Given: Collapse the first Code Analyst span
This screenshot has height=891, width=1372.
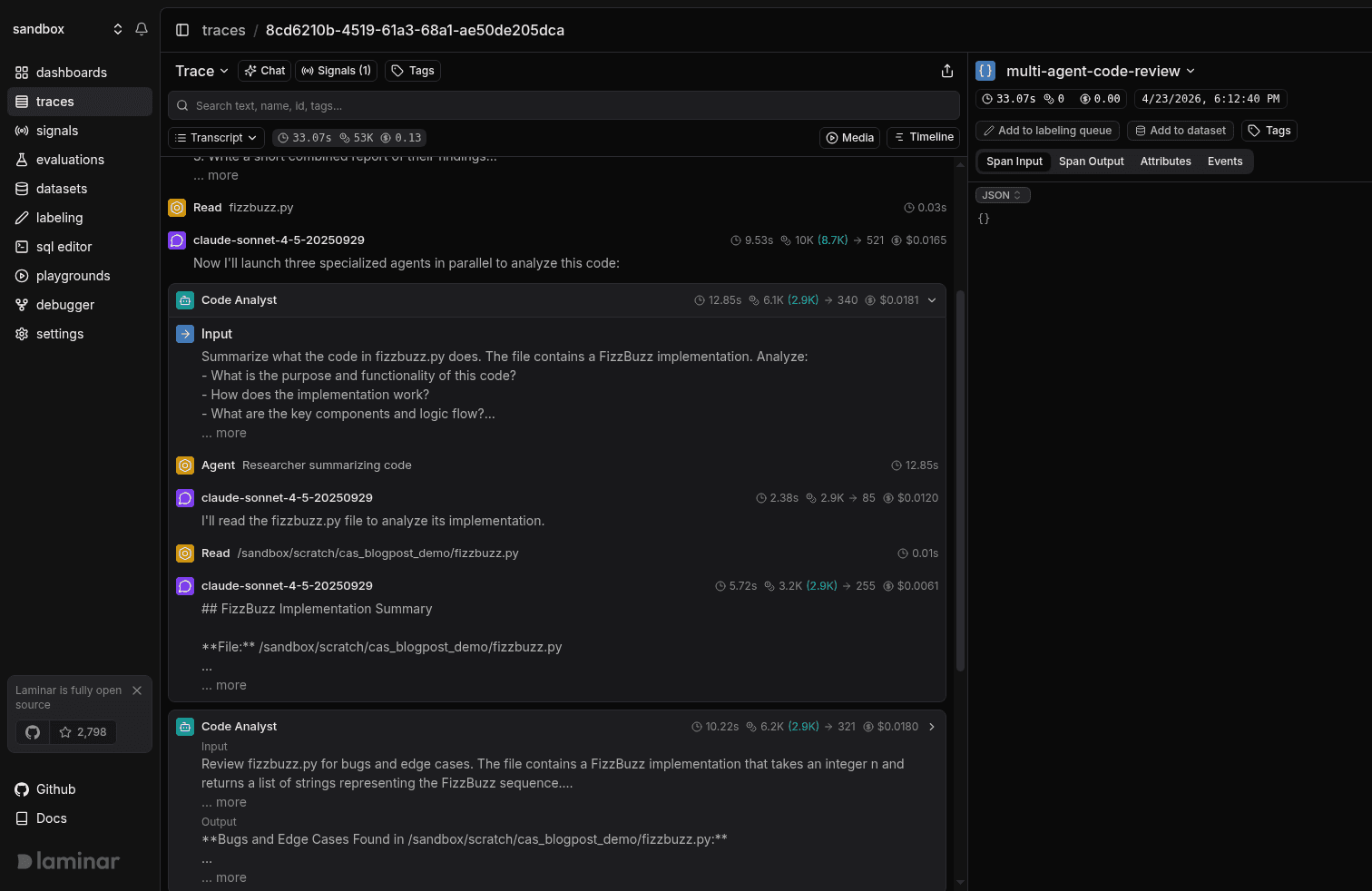Looking at the screenshot, I should [x=932, y=300].
